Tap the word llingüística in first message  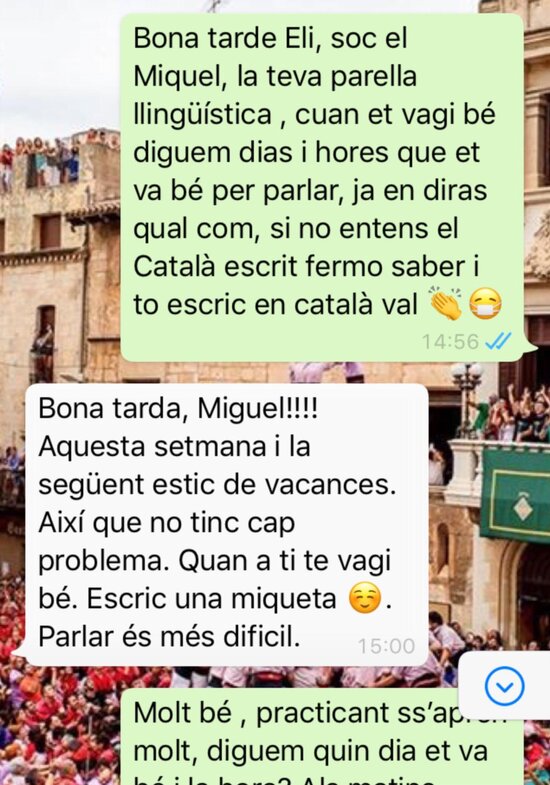click(x=202, y=115)
